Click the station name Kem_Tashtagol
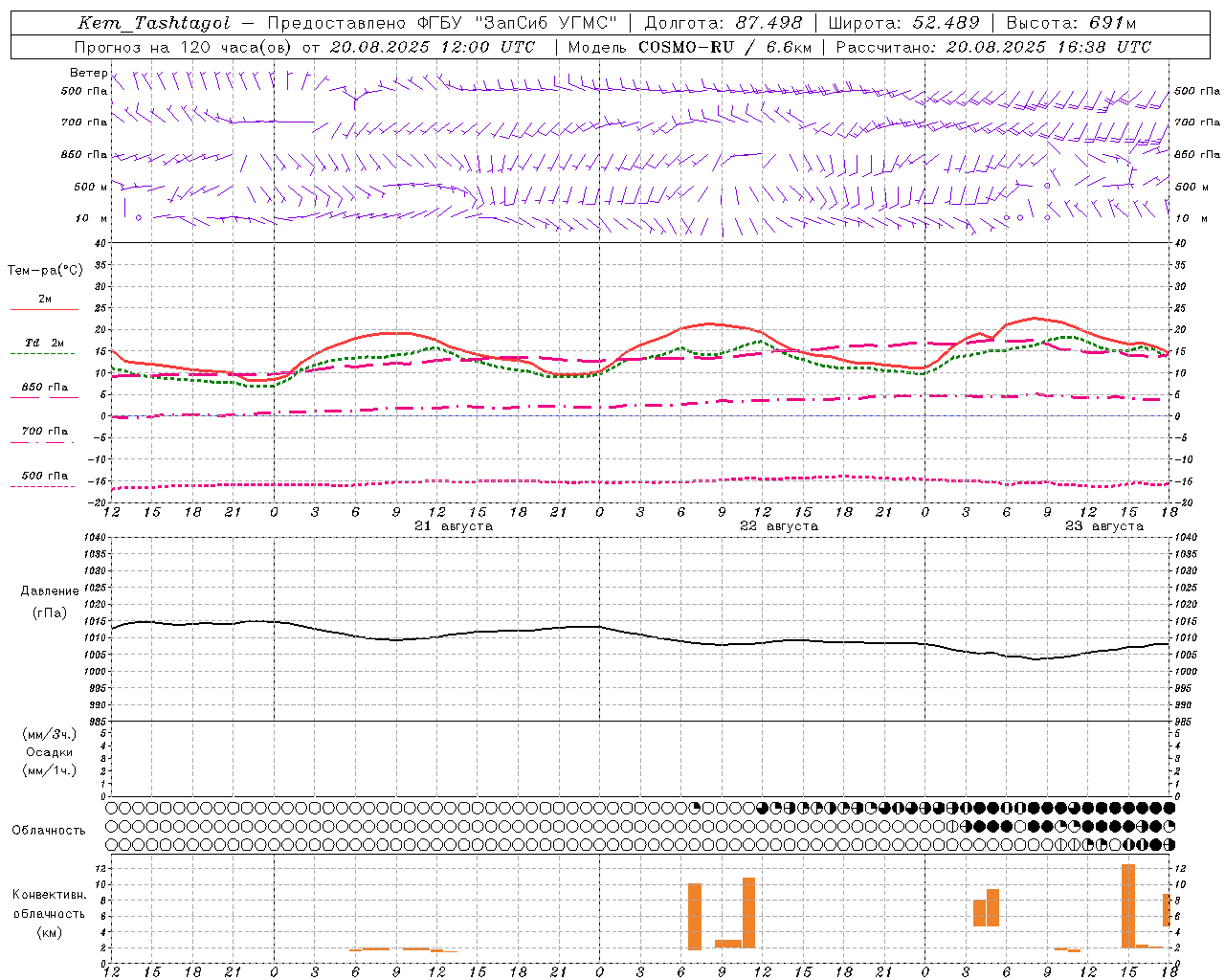 tap(153, 23)
